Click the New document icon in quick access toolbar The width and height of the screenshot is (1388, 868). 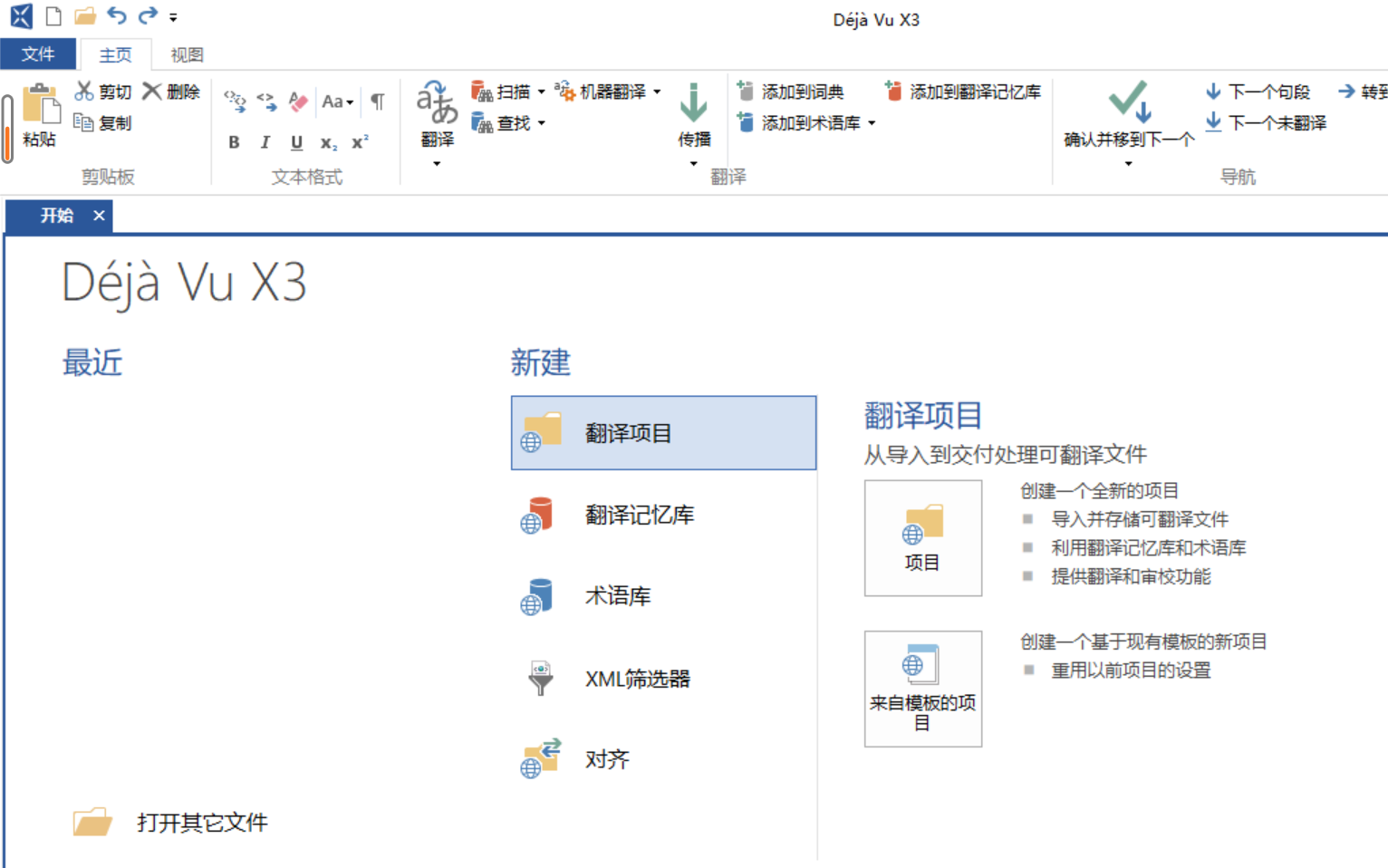[53, 16]
